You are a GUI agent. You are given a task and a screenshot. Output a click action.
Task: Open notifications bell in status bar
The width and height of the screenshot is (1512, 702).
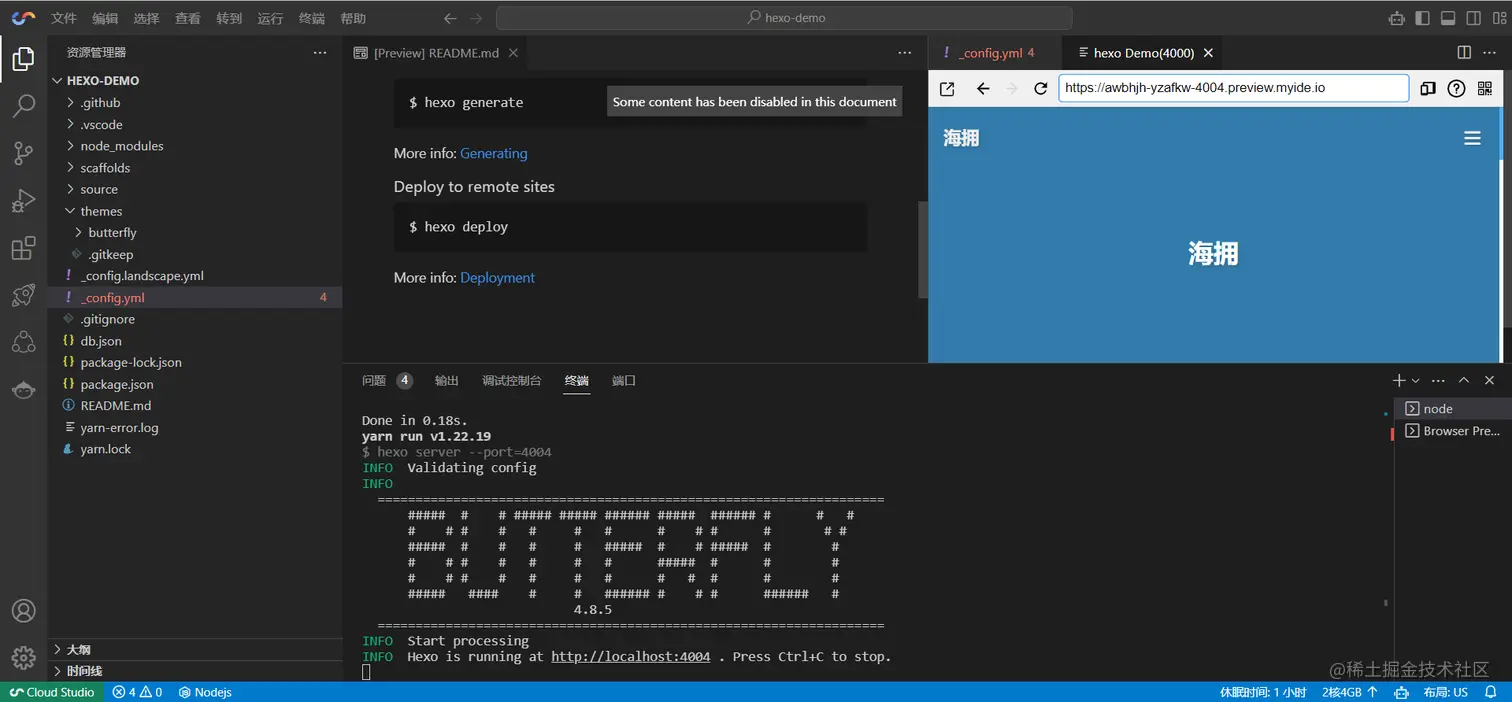coord(1490,692)
